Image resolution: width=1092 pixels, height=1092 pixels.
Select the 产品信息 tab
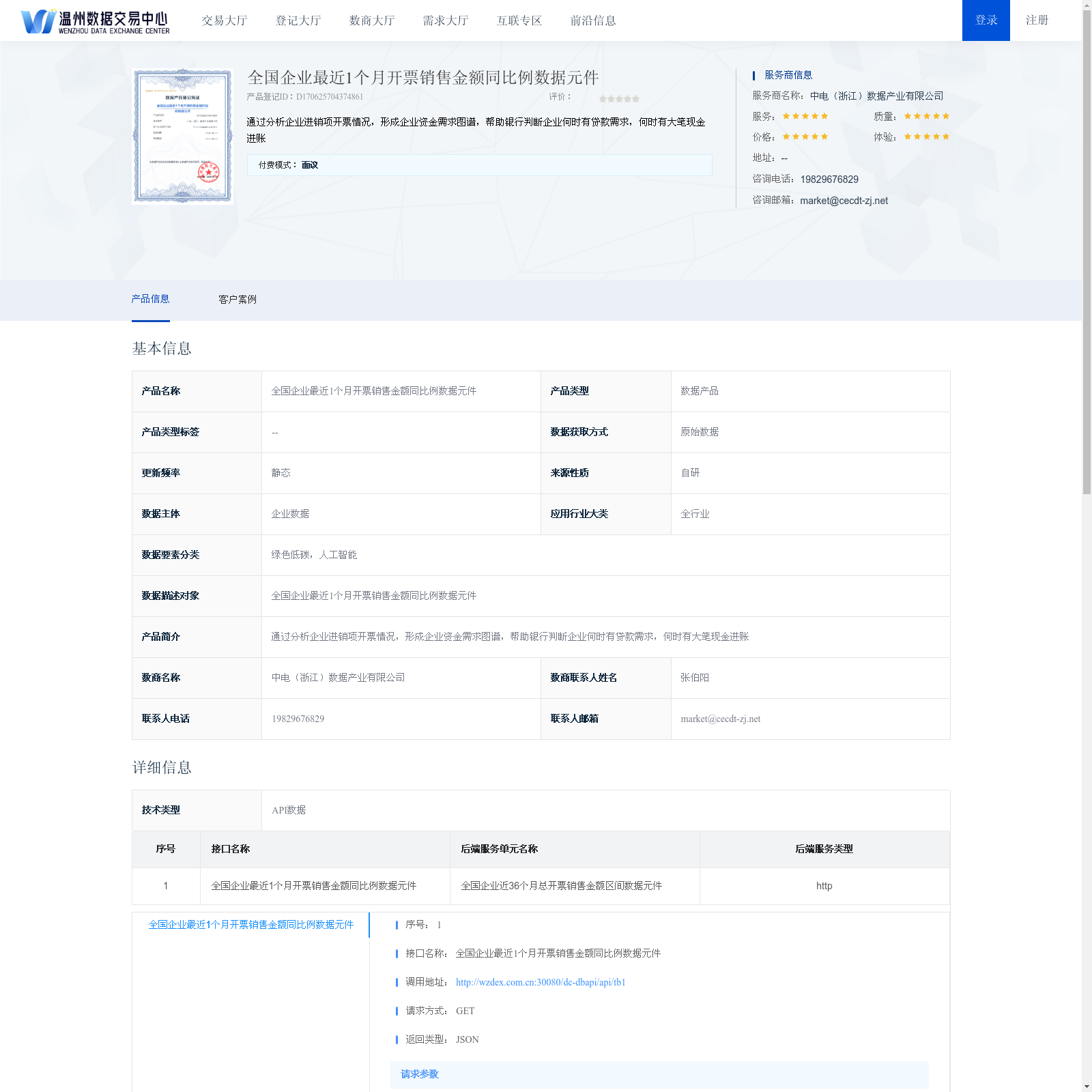150,299
